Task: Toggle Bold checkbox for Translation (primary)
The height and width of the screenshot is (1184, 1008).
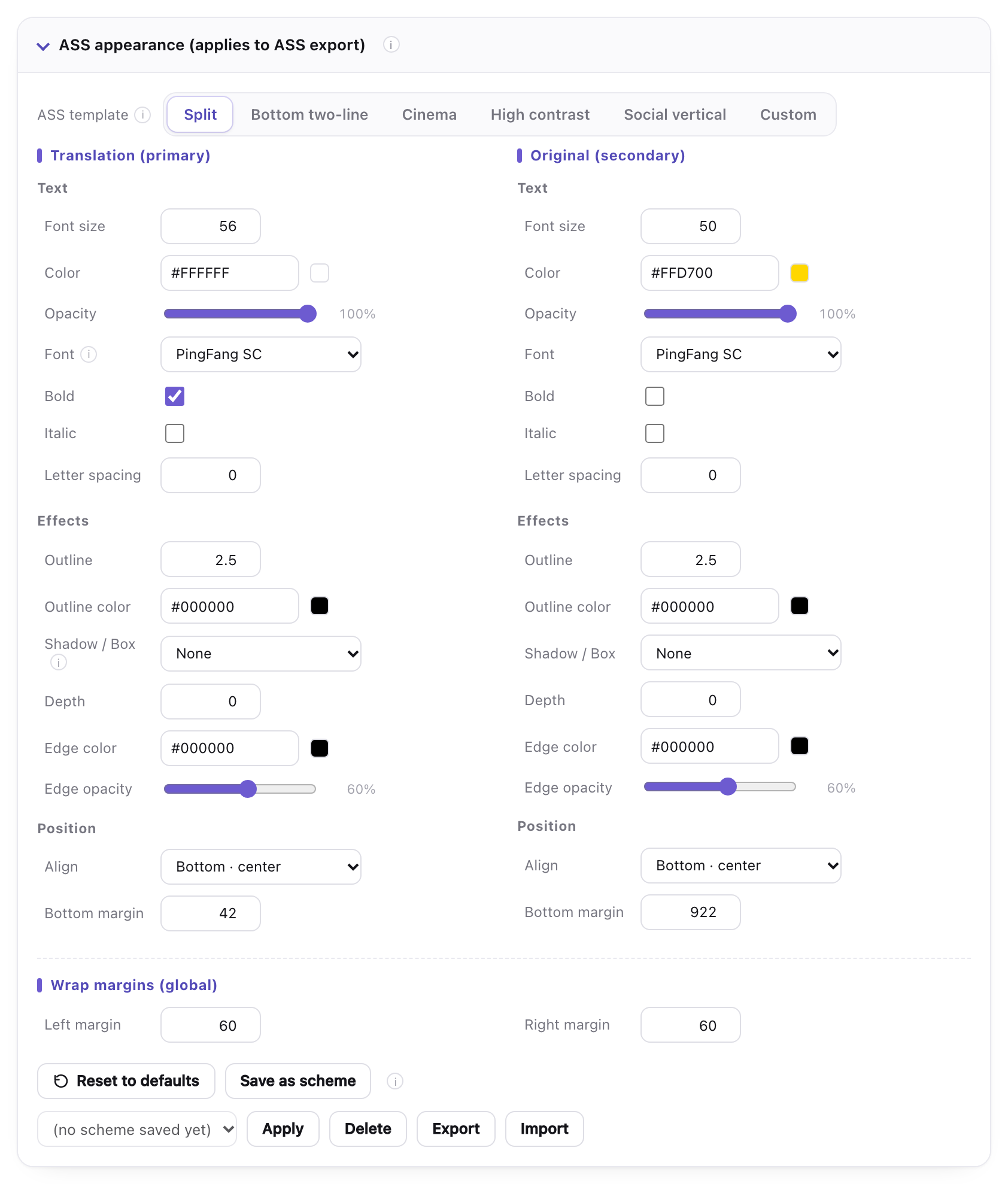Action: (175, 396)
